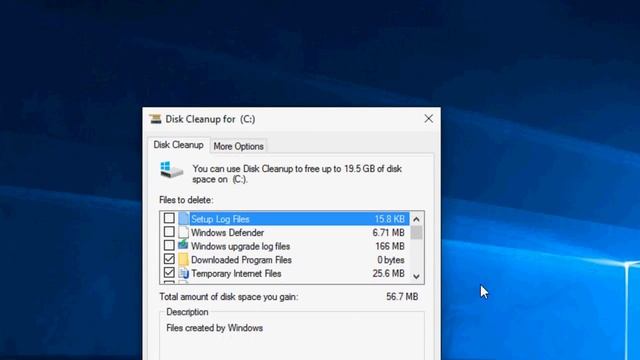Click the drive icon beside cleanup summary
Image resolution: width=640 pixels, height=360 pixels.
[171, 170]
